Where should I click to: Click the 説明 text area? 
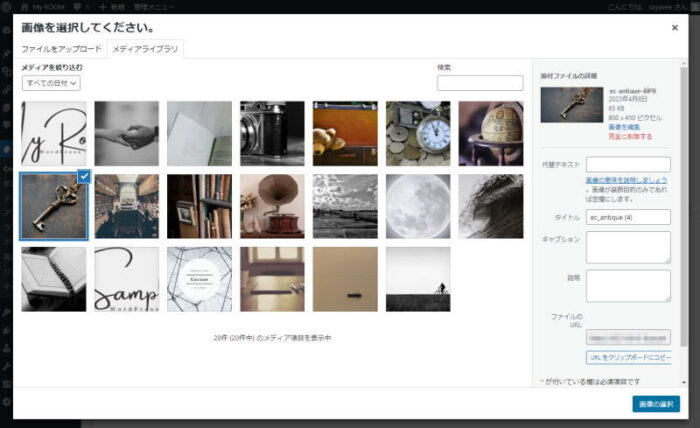point(628,286)
